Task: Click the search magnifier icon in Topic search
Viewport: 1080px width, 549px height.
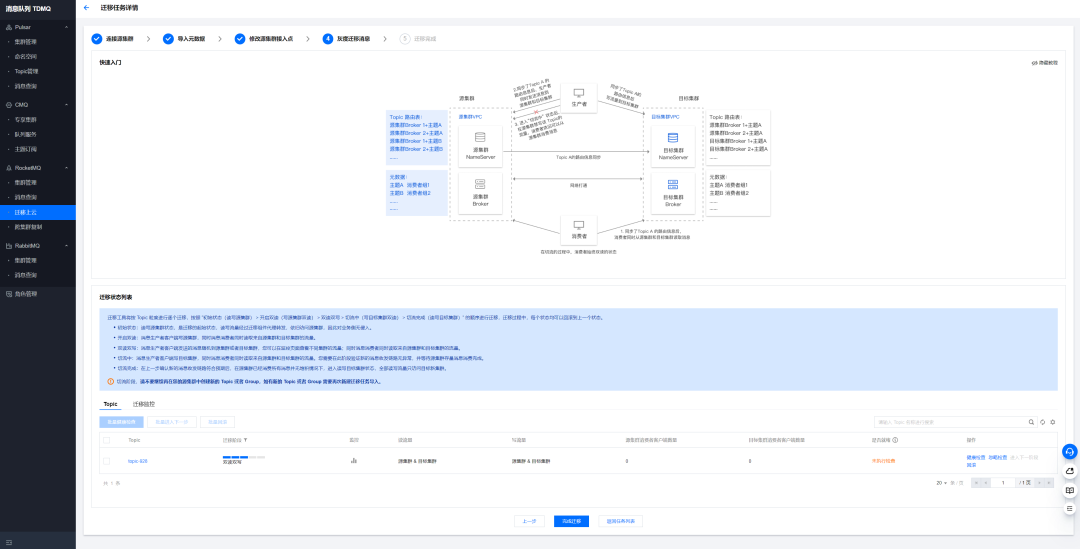Action: [x=1031, y=422]
